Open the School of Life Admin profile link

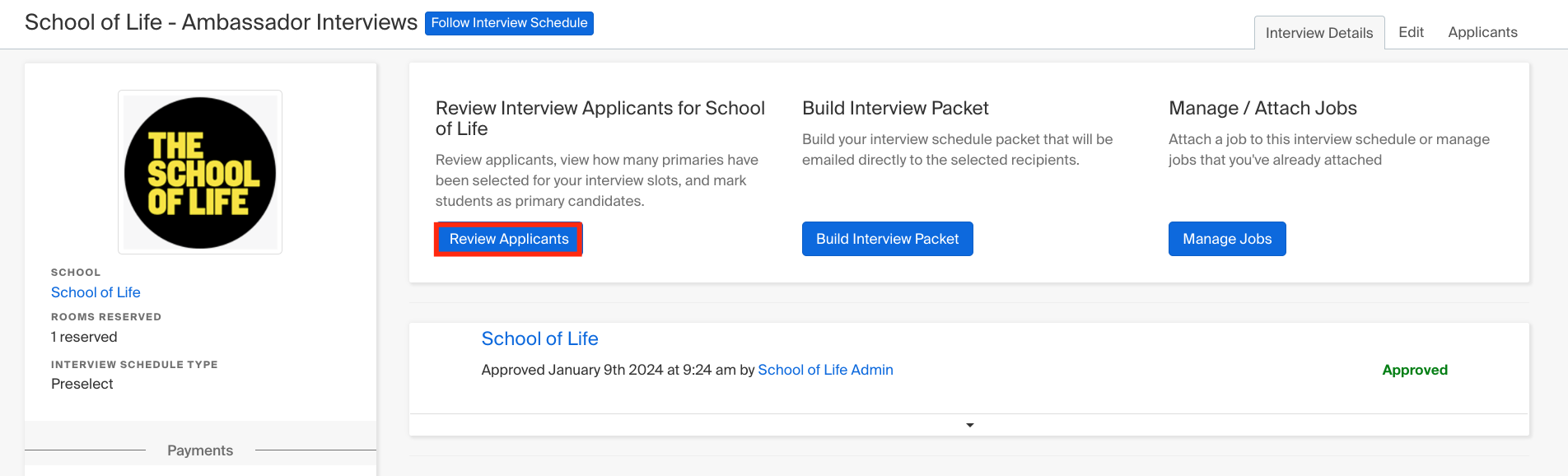pyautogui.click(x=825, y=370)
